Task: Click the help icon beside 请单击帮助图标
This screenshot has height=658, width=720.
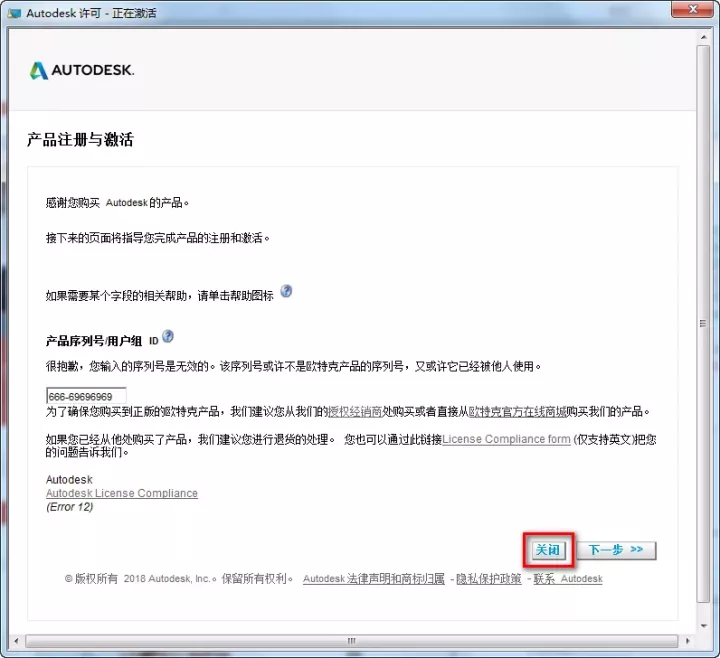Action: point(286,292)
